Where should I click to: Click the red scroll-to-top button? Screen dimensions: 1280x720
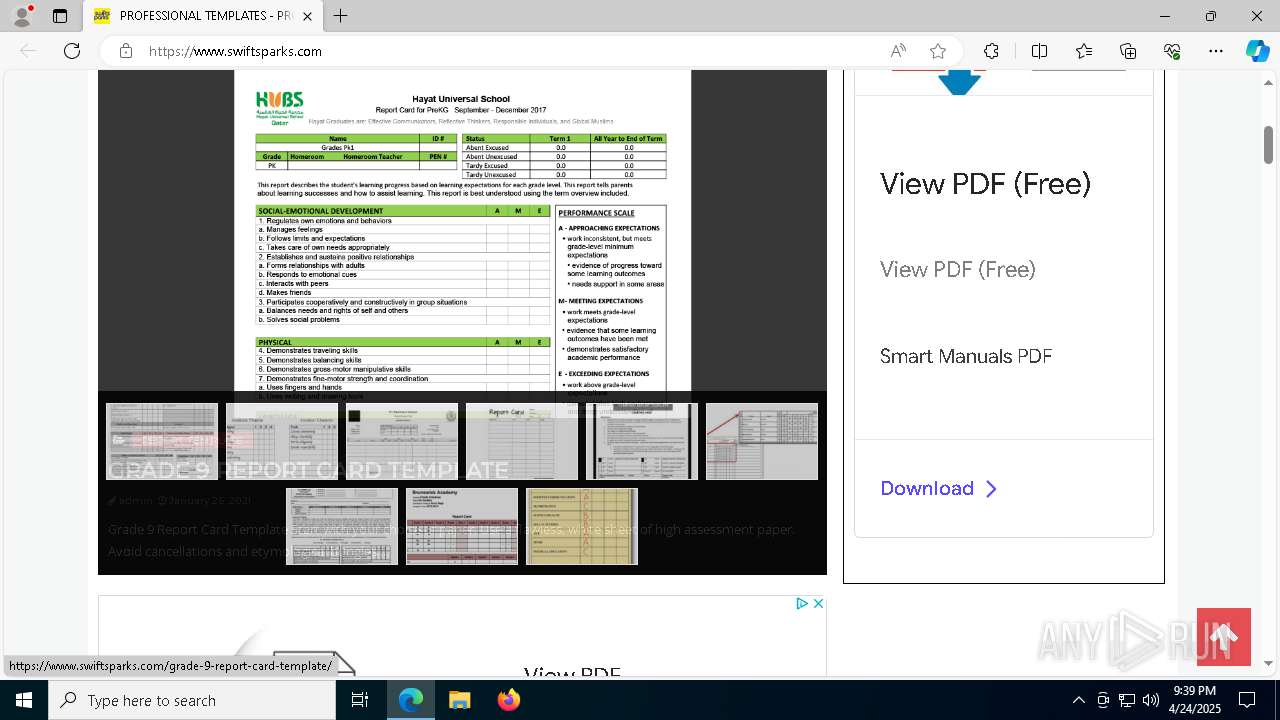pyautogui.click(x=1224, y=637)
